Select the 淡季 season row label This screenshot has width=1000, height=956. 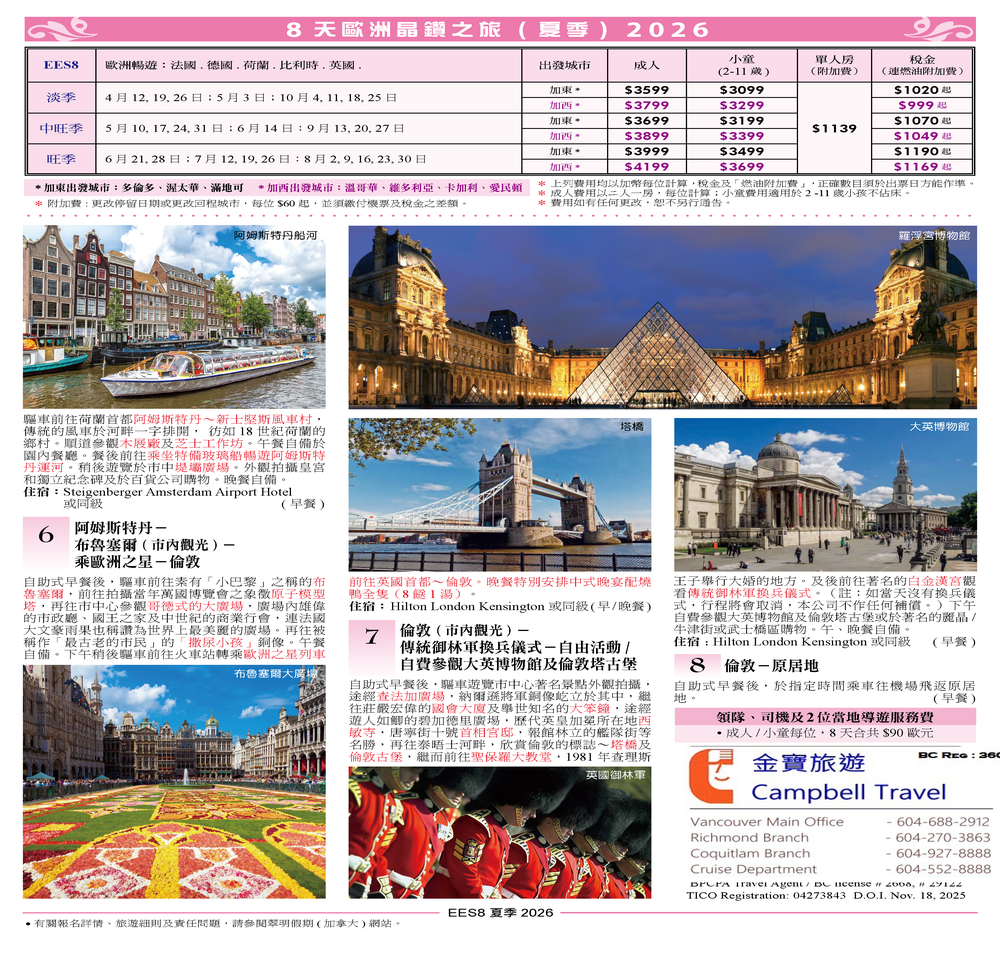click(x=61, y=98)
